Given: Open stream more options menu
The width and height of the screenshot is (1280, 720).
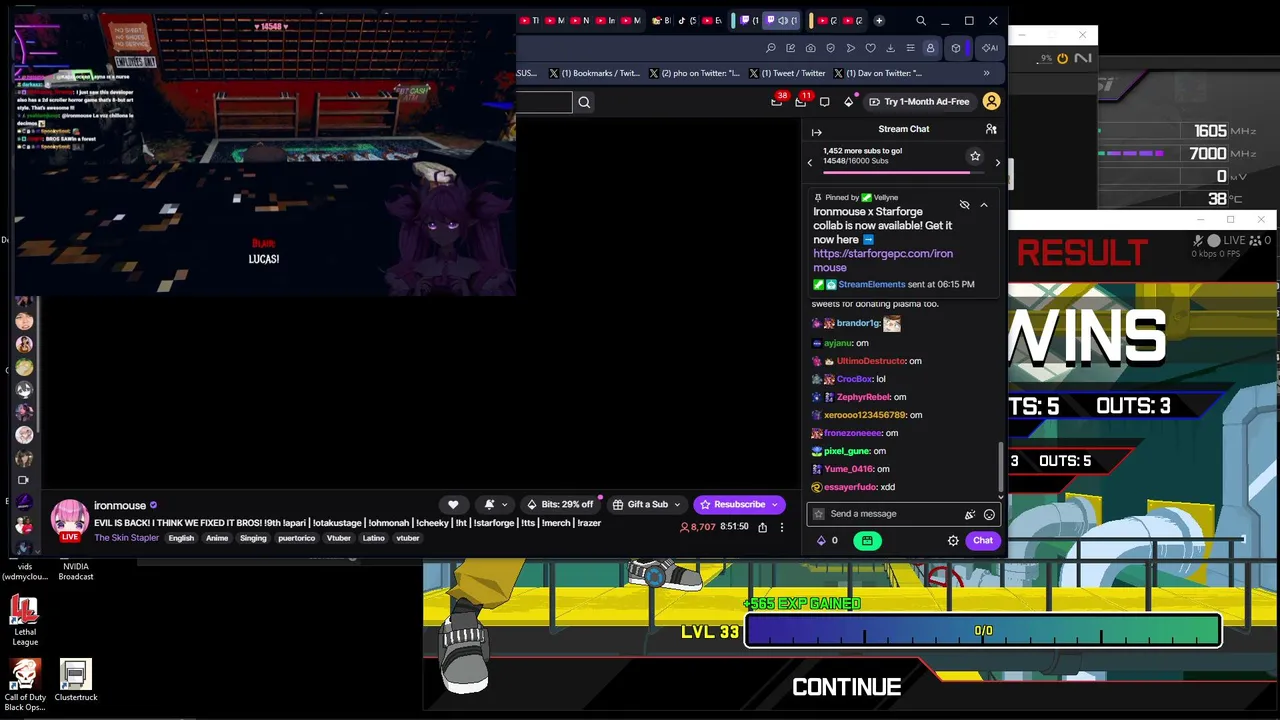Looking at the screenshot, I should point(782,527).
